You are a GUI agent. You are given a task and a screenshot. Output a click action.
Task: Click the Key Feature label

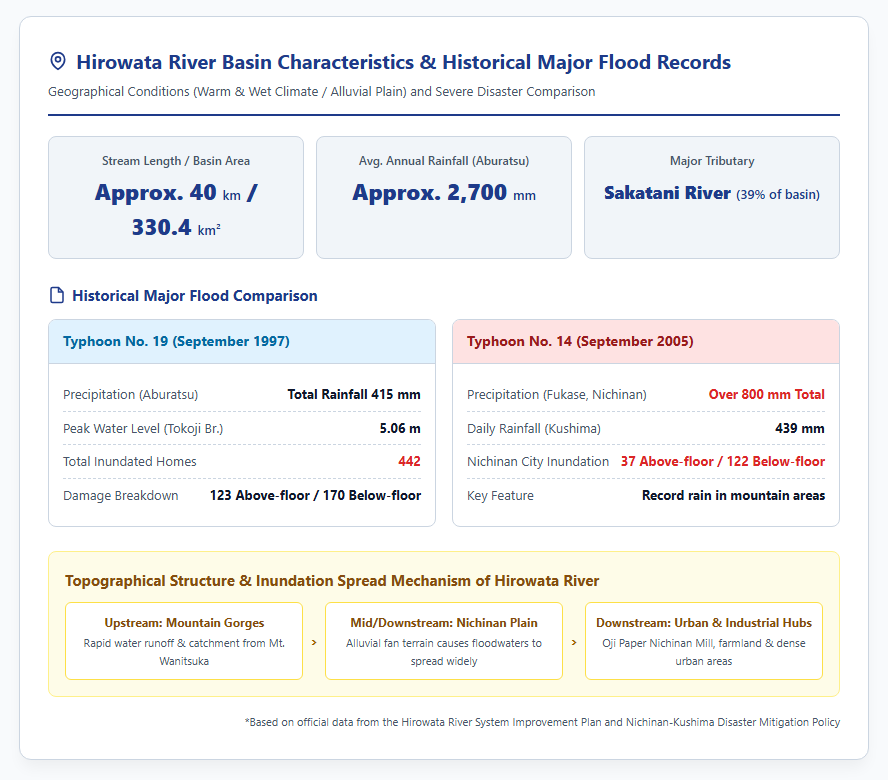click(500, 496)
